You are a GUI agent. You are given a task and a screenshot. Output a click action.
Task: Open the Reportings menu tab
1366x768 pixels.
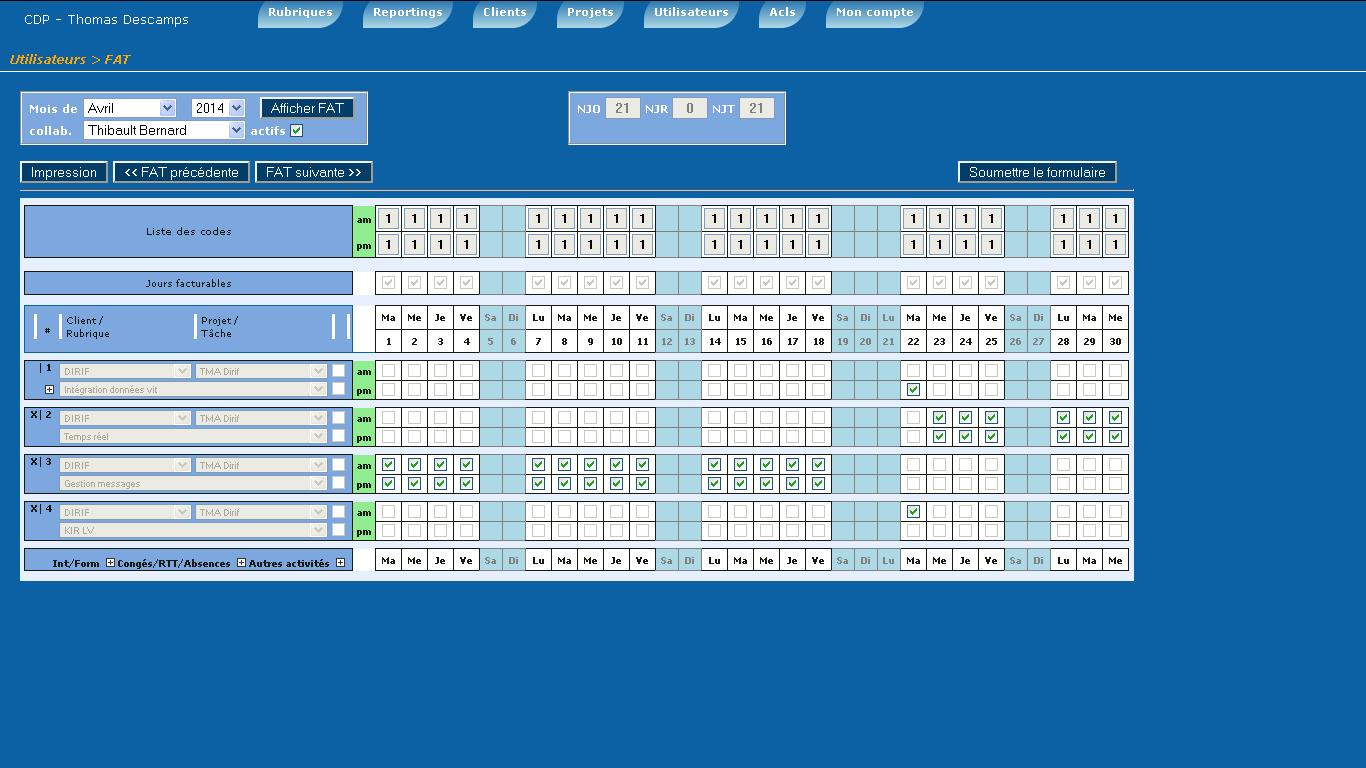(407, 13)
